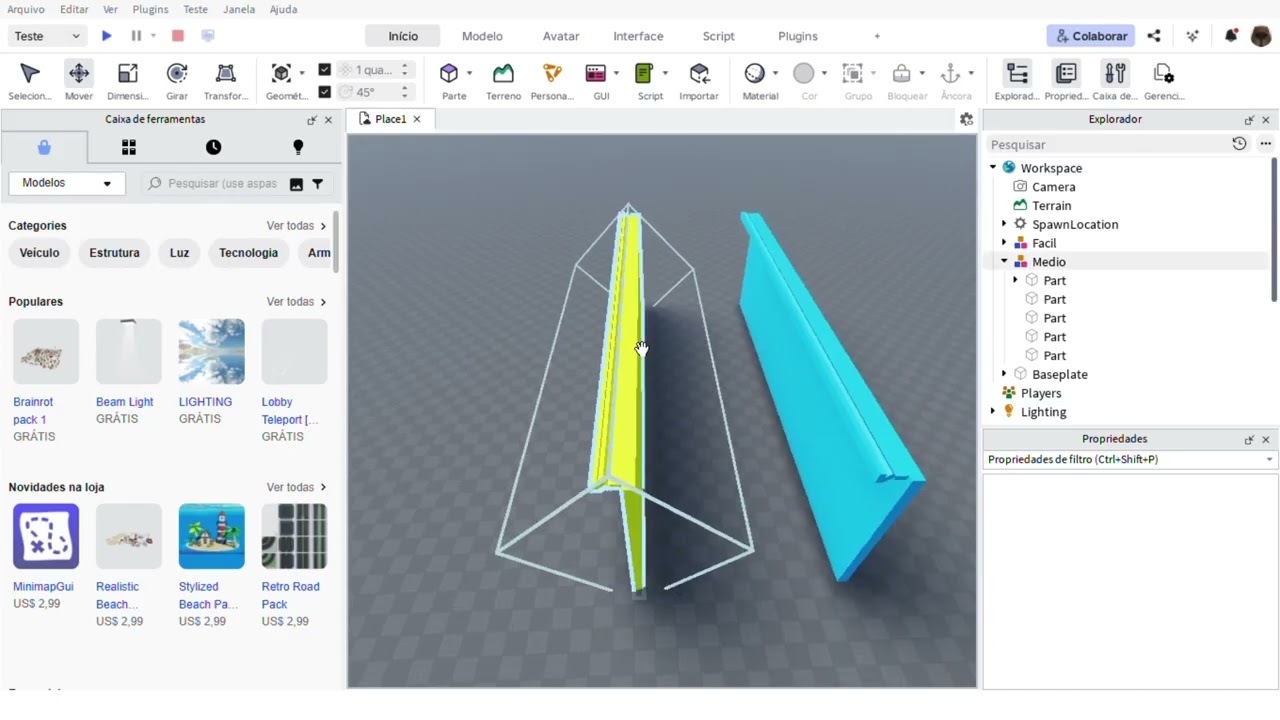Image resolution: width=1280 pixels, height=720 pixels.
Task: Expand the Baseplate node
Action: (x=1004, y=374)
